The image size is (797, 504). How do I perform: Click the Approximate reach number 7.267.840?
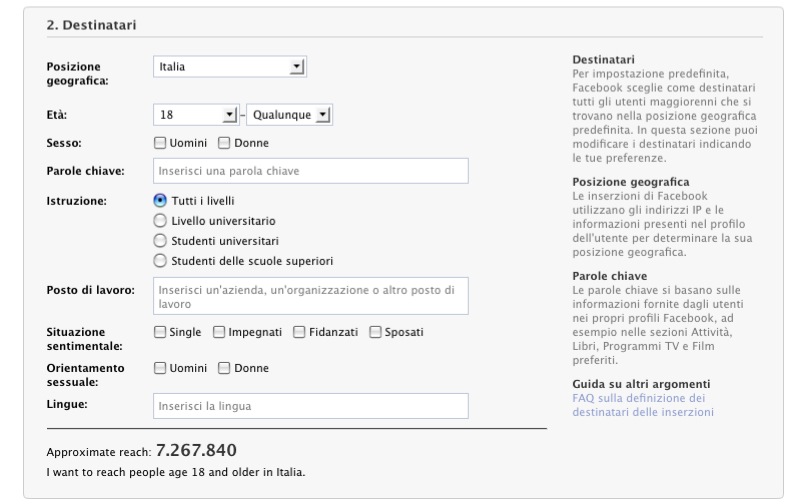click(196, 450)
